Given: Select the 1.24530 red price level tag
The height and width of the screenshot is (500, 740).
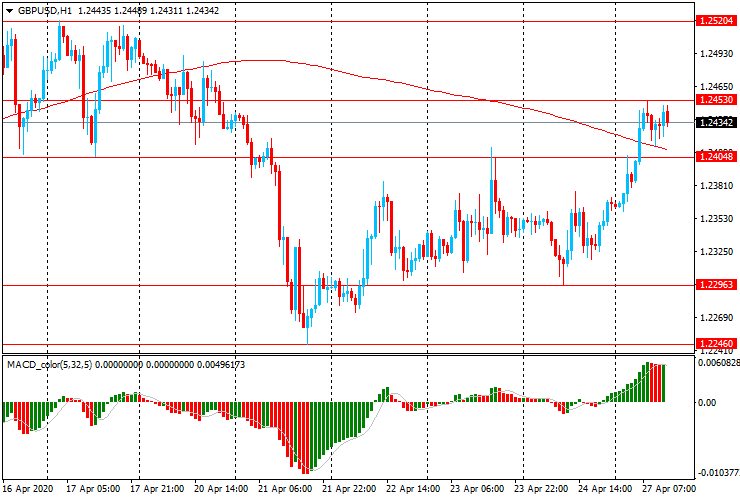Looking at the screenshot, I should (716, 100).
